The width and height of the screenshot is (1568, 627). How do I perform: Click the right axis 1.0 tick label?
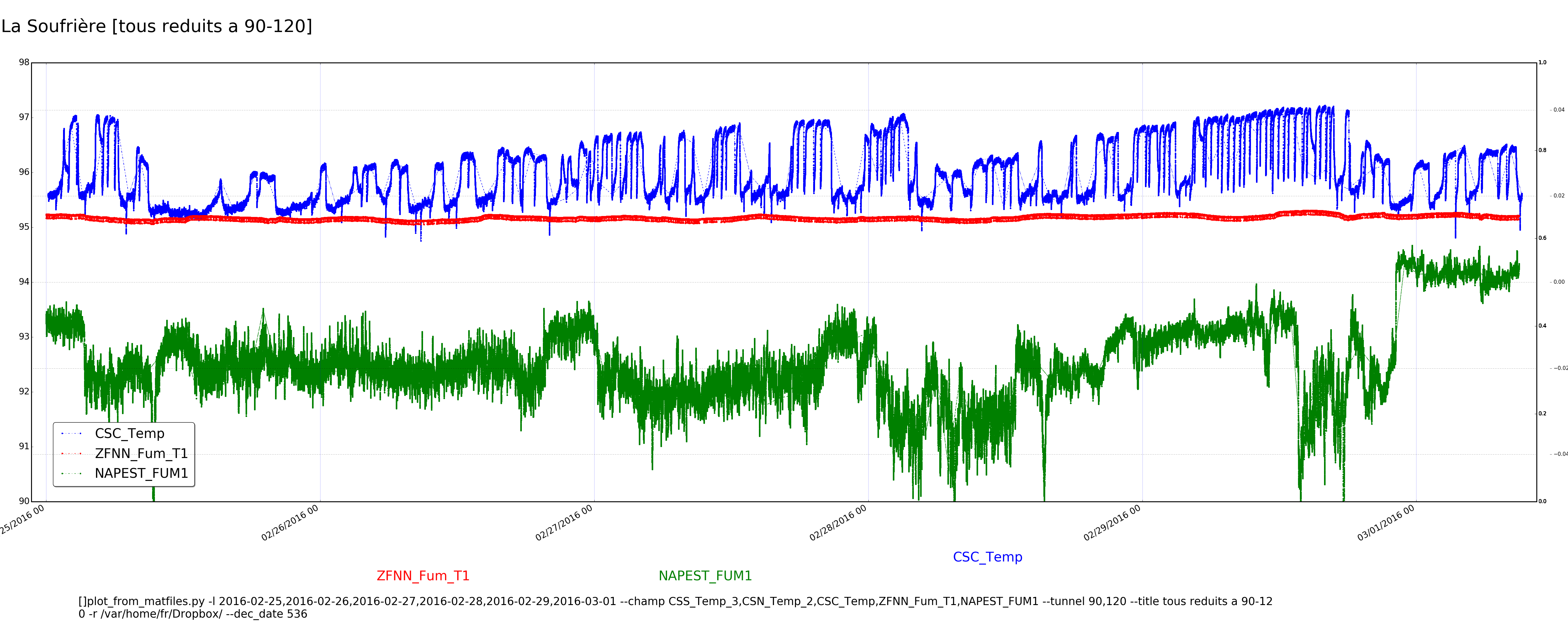coord(1542,62)
